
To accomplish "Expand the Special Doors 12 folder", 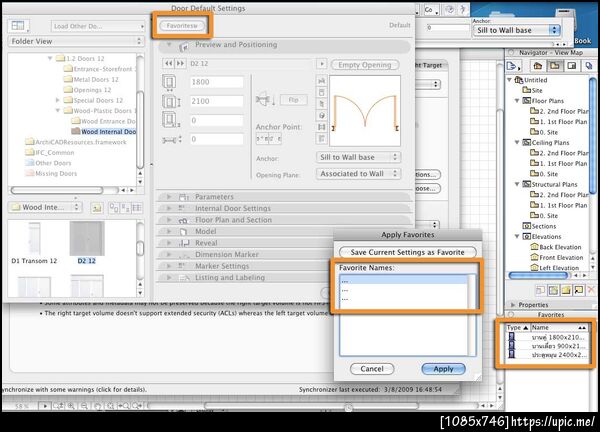I will (x=57, y=100).
